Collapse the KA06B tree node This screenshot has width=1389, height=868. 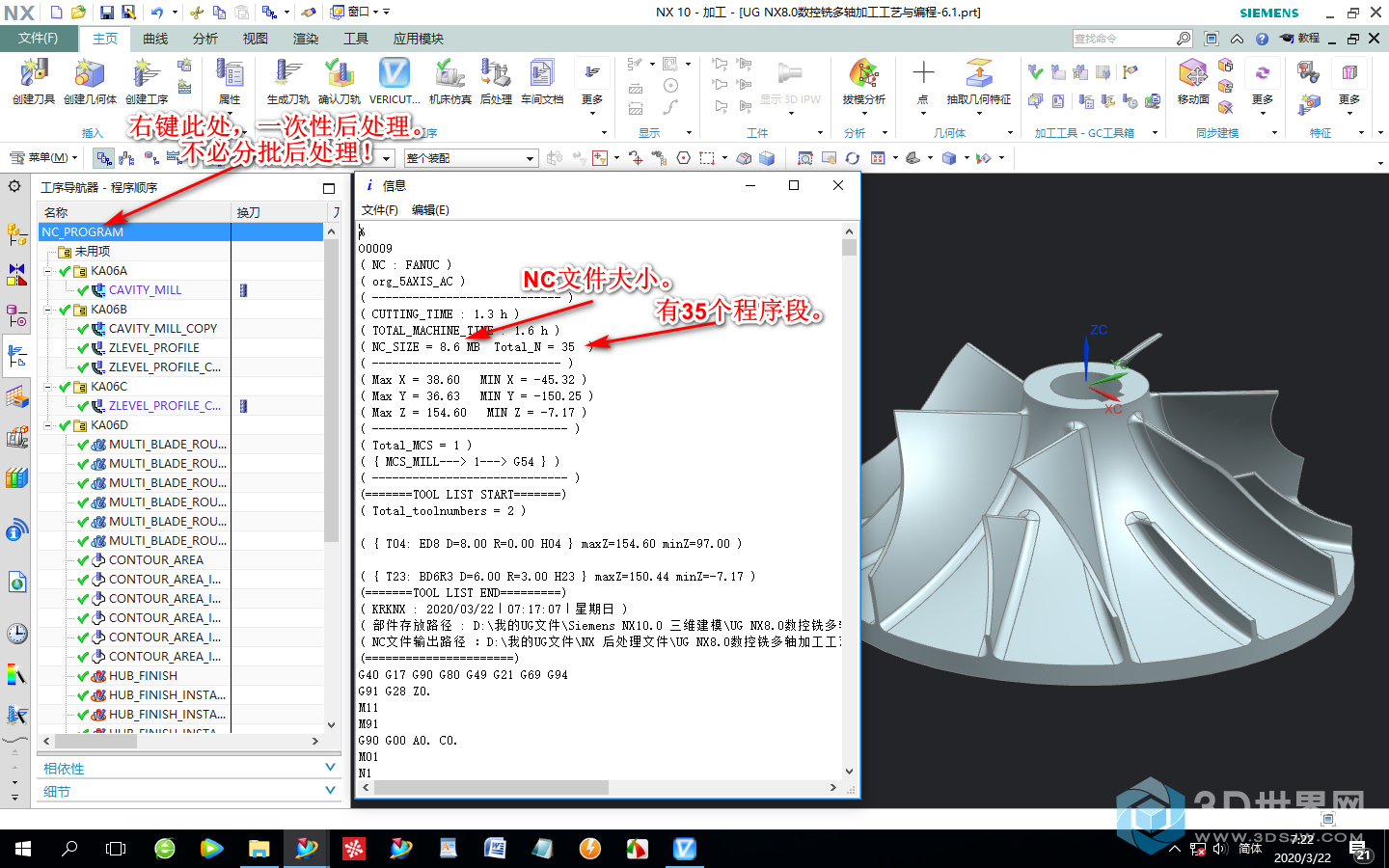[x=48, y=310]
